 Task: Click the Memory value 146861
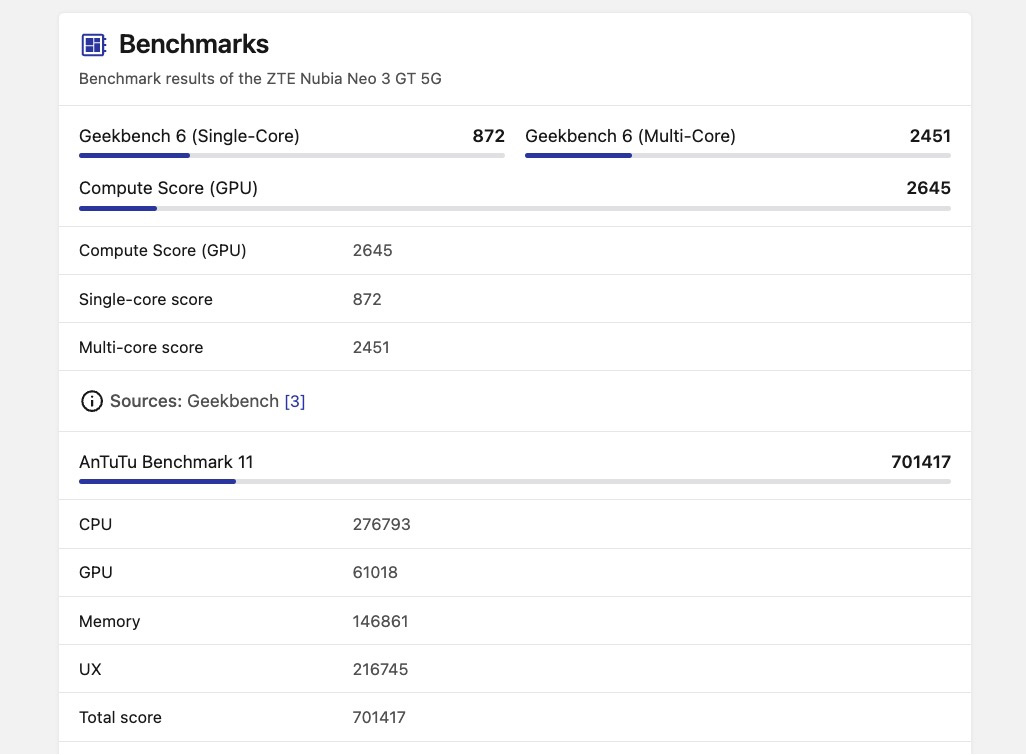[x=380, y=622]
